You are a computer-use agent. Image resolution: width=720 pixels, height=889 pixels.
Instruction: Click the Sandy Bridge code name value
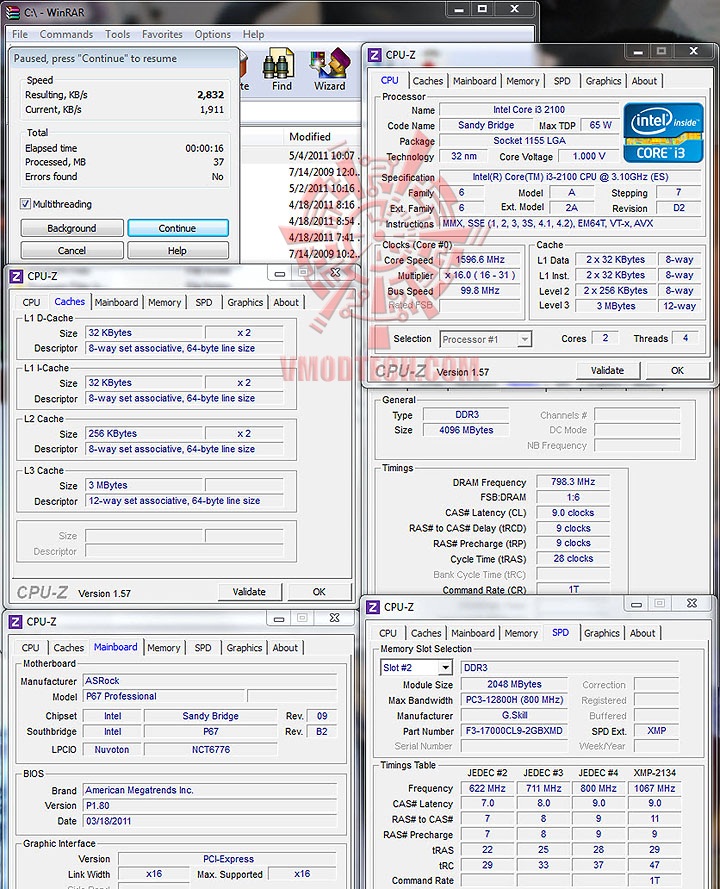click(486, 125)
